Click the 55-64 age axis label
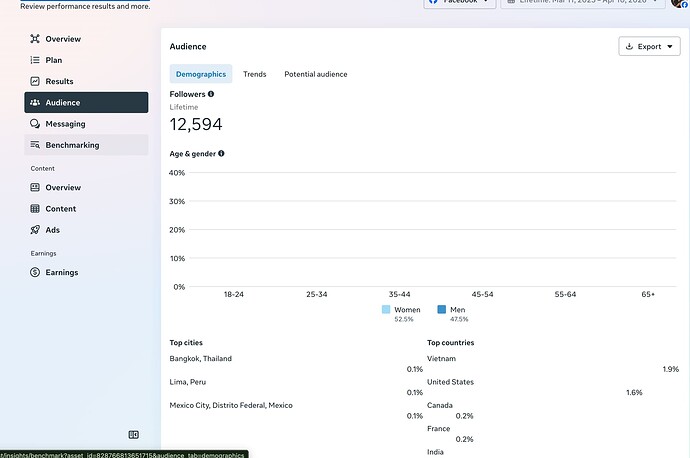This screenshot has height=458, width=690. 565,294
